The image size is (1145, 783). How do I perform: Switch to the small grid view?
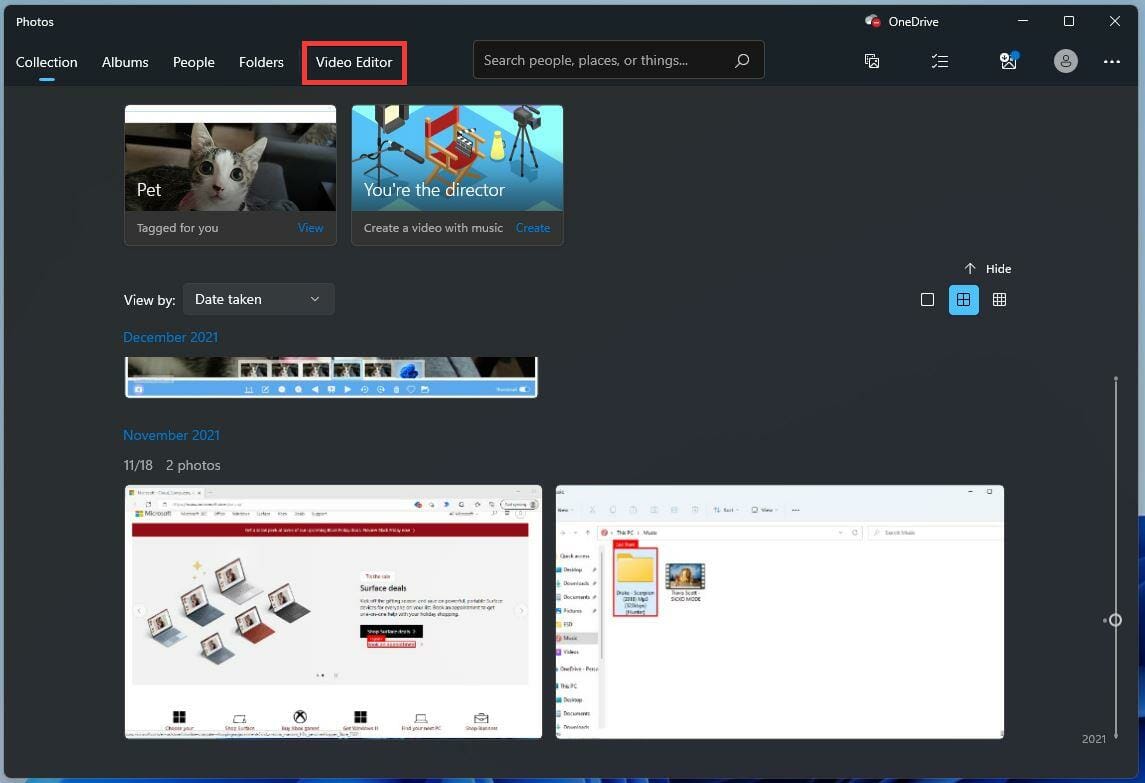pyautogui.click(x=999, y=299)
